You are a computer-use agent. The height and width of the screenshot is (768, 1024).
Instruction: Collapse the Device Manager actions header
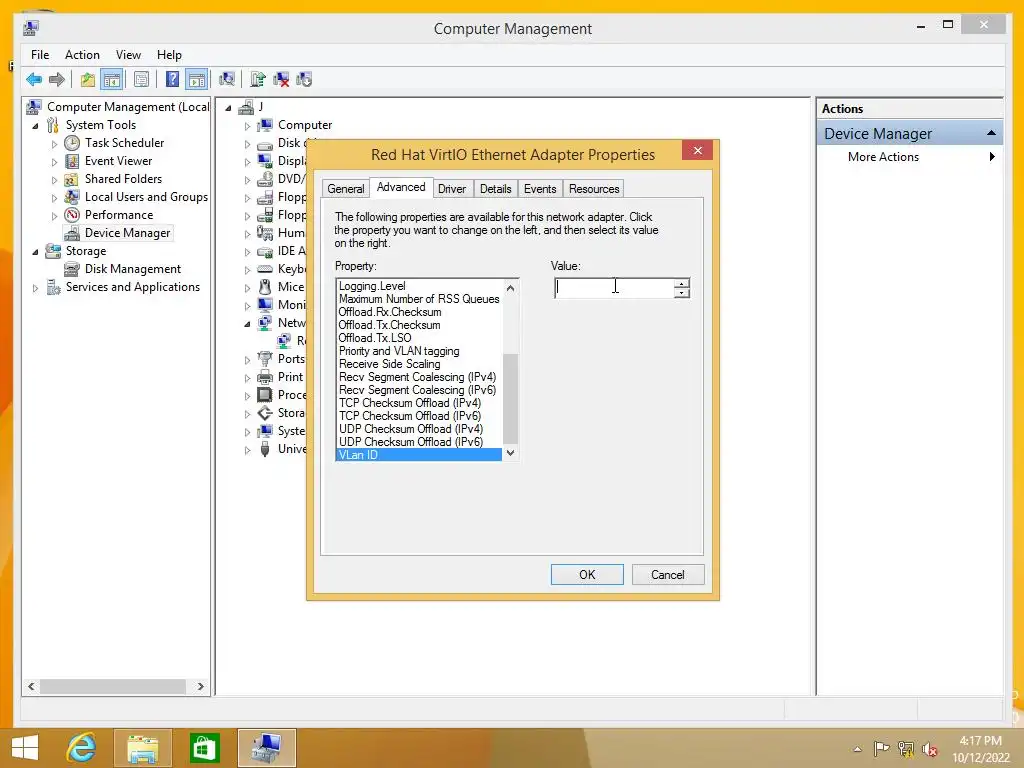(x=991, y=133)
